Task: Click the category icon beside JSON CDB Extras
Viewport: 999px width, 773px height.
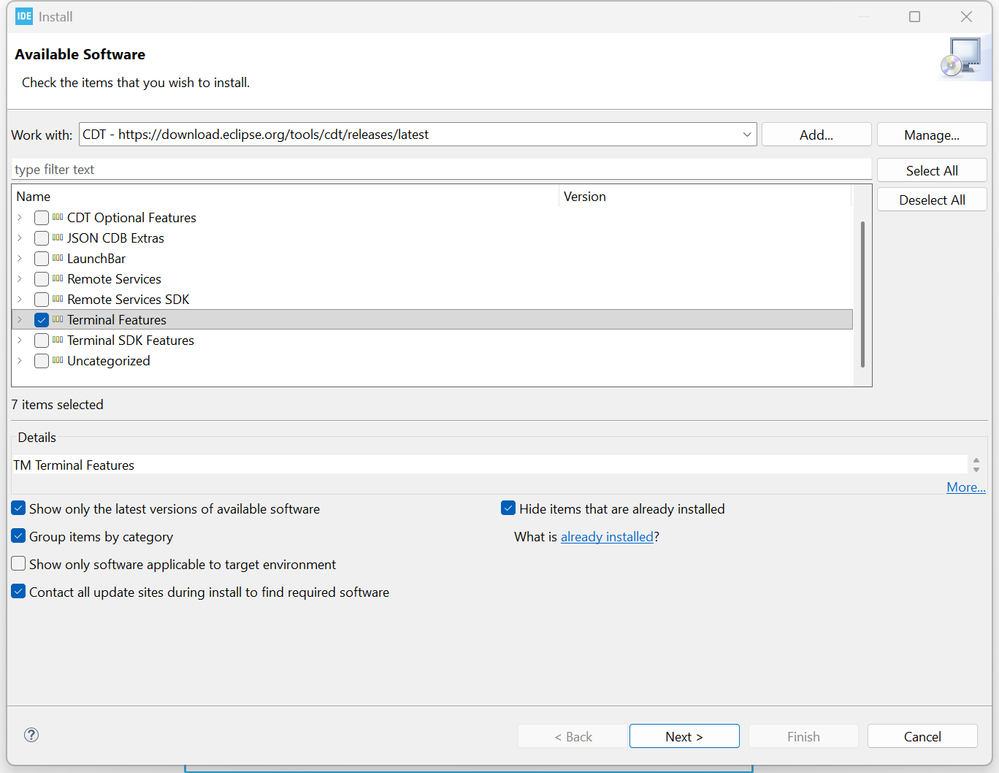Action: (58, 238)
